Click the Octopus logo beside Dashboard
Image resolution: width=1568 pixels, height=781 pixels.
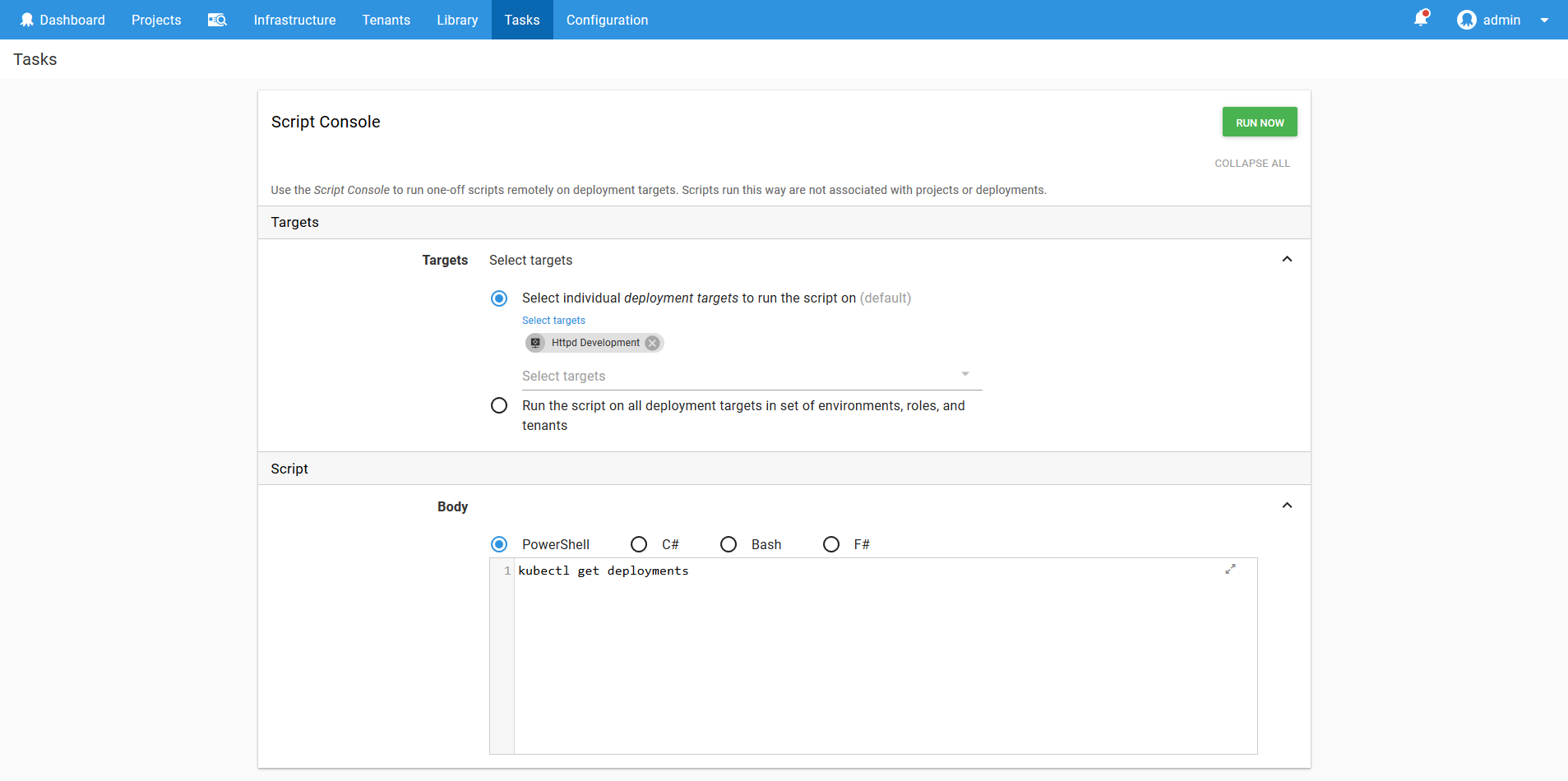click(x=26, y=20)
